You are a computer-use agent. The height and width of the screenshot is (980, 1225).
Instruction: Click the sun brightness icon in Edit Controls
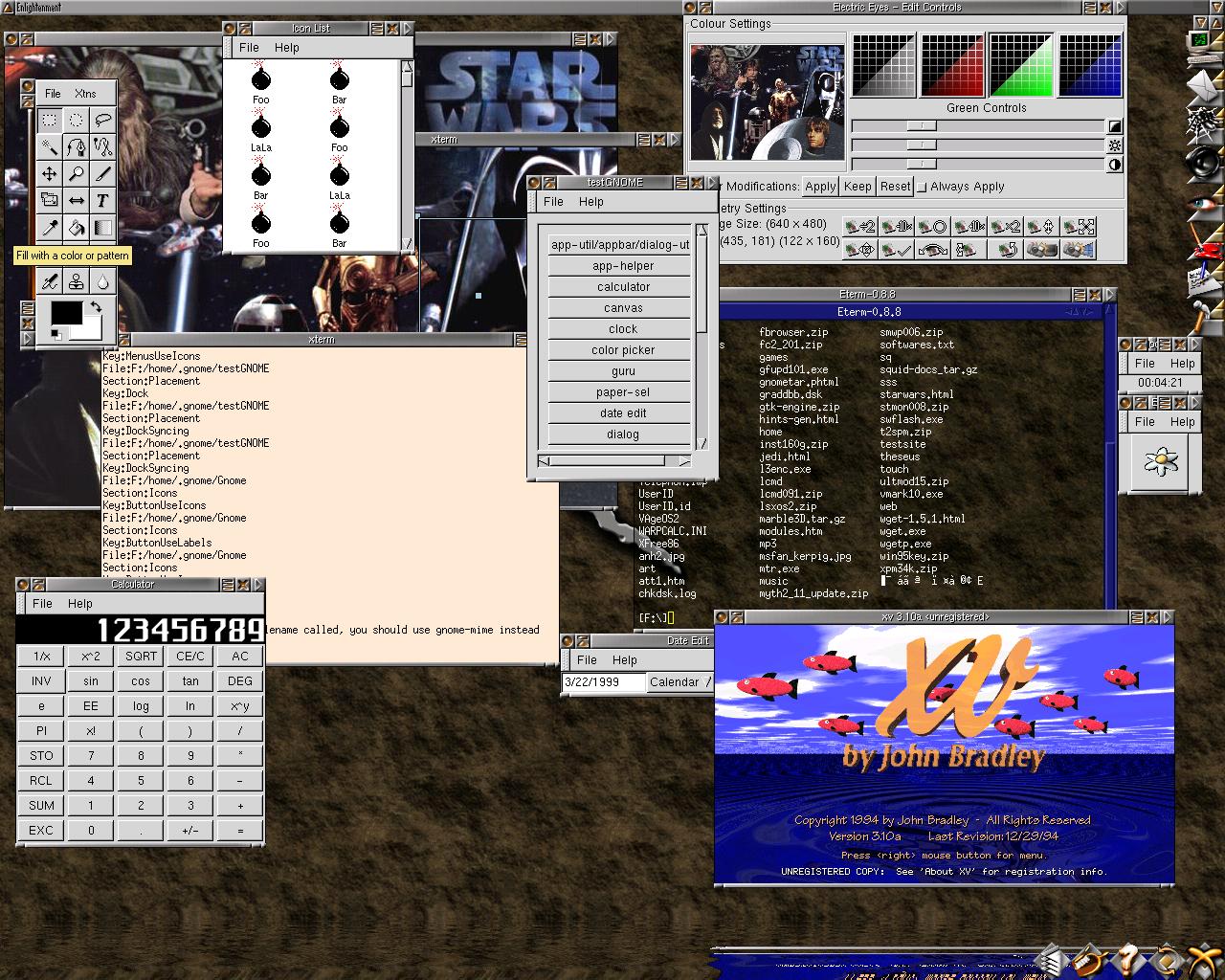1115,145
